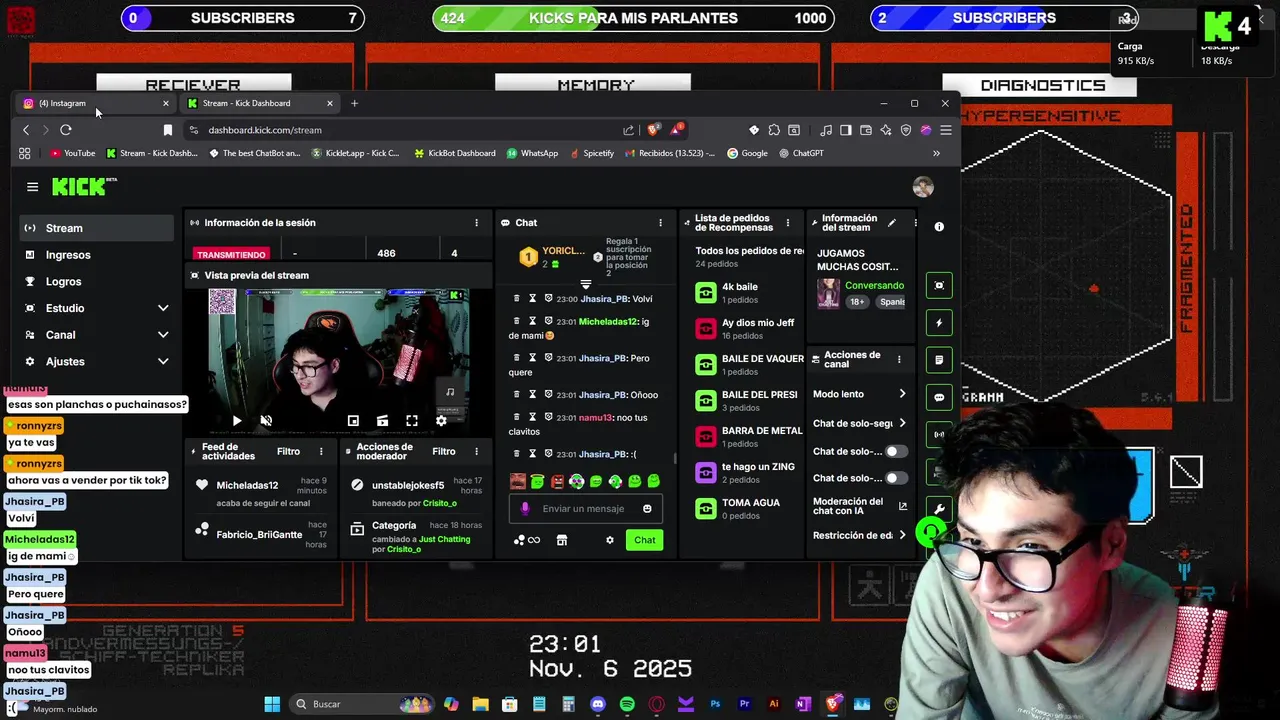Select te hago un ZING reward request
Screen dimensions: 1280x720
749,472
